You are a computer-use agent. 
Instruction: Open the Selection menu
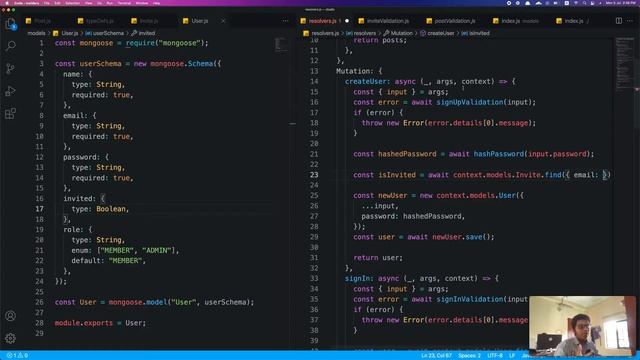73,3
